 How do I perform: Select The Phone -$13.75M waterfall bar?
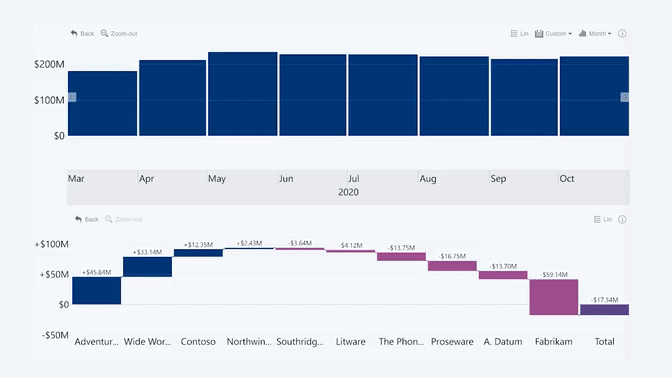tap(402, 256)
